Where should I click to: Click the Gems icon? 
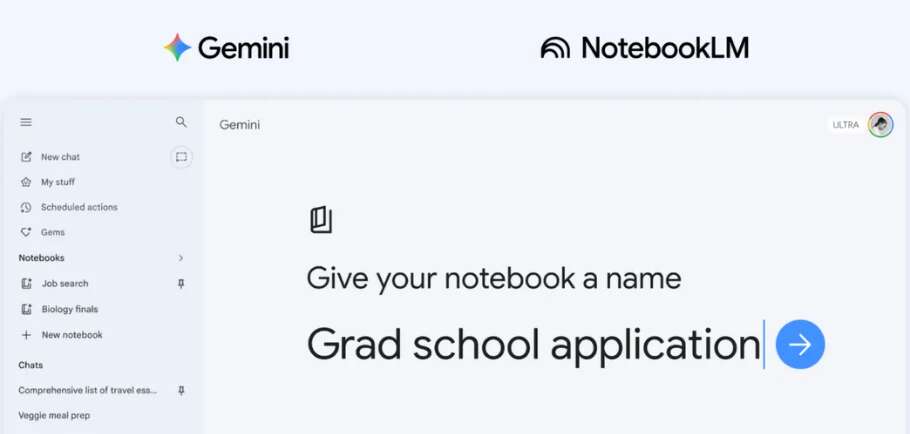coord(26,232)
